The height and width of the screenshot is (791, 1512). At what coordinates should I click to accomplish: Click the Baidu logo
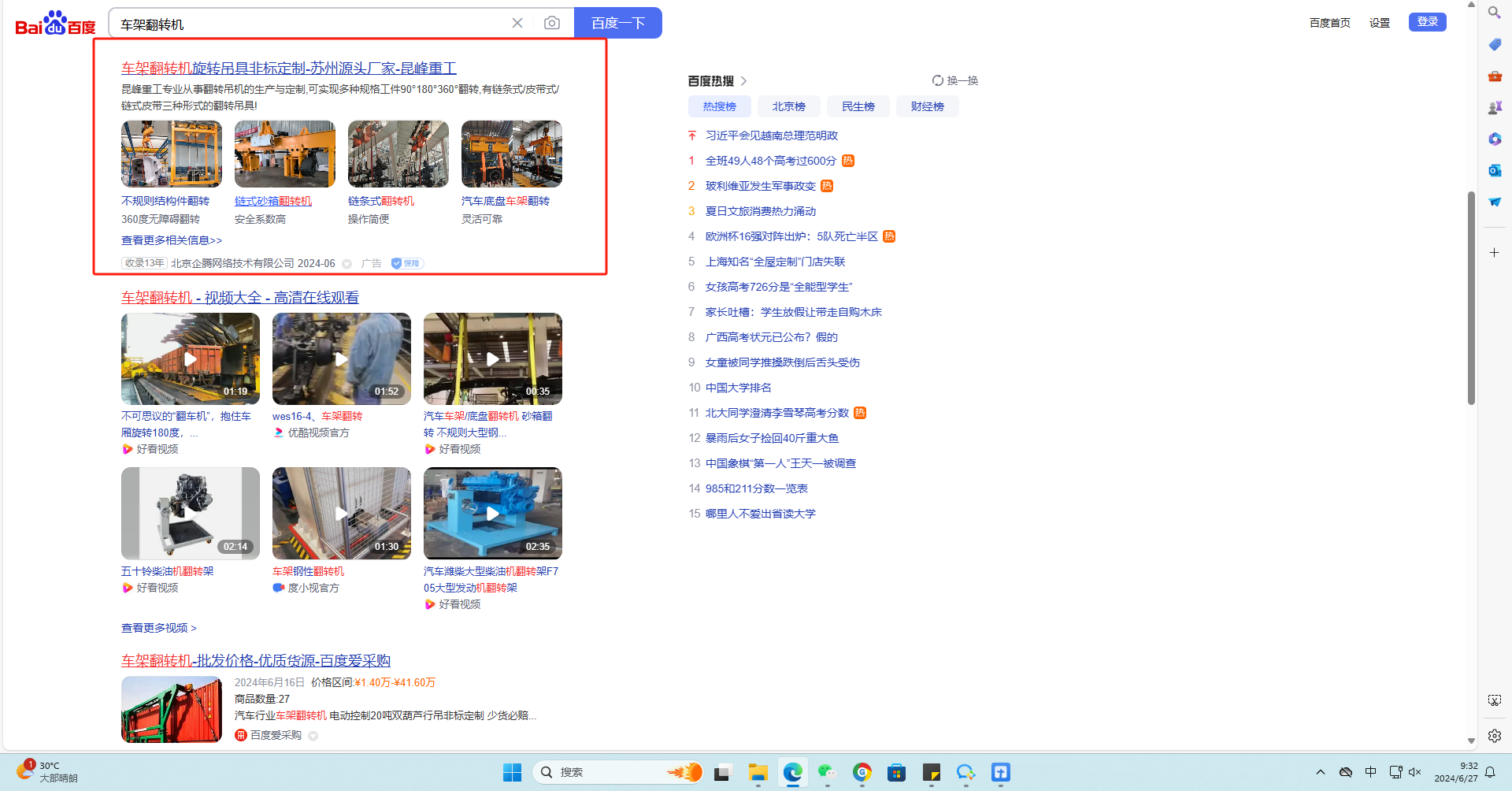point(55,24)
